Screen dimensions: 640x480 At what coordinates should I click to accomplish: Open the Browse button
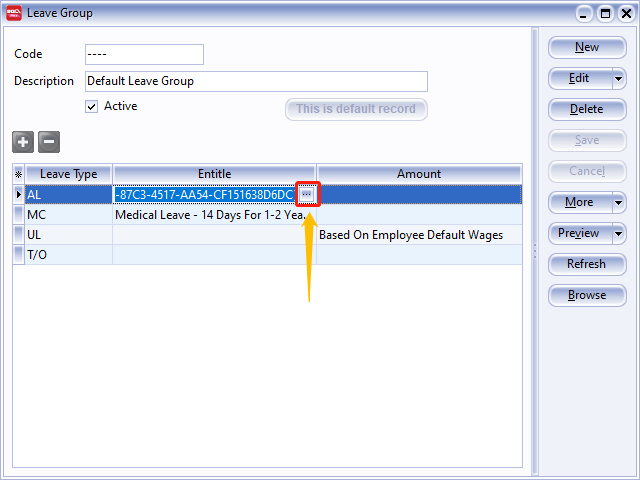pos(587,295)
